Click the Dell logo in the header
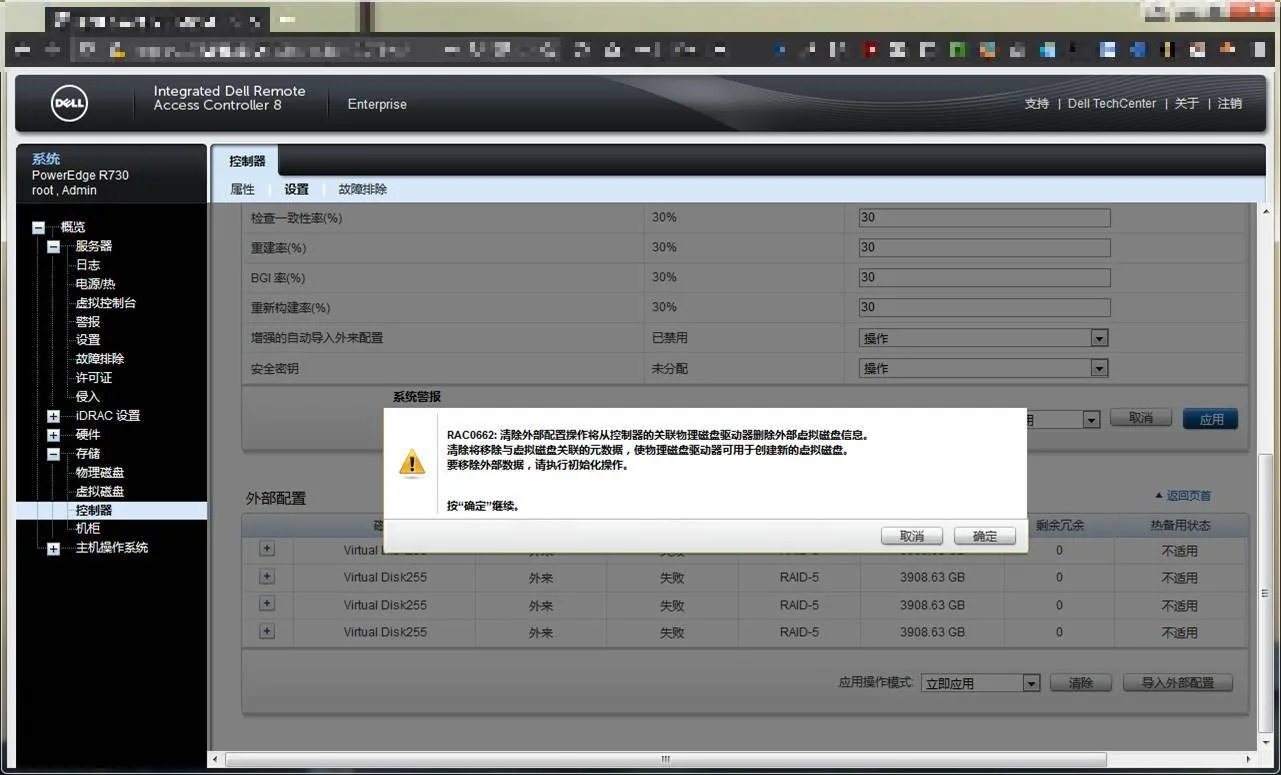1281x775 pixels. coord(70,103)
